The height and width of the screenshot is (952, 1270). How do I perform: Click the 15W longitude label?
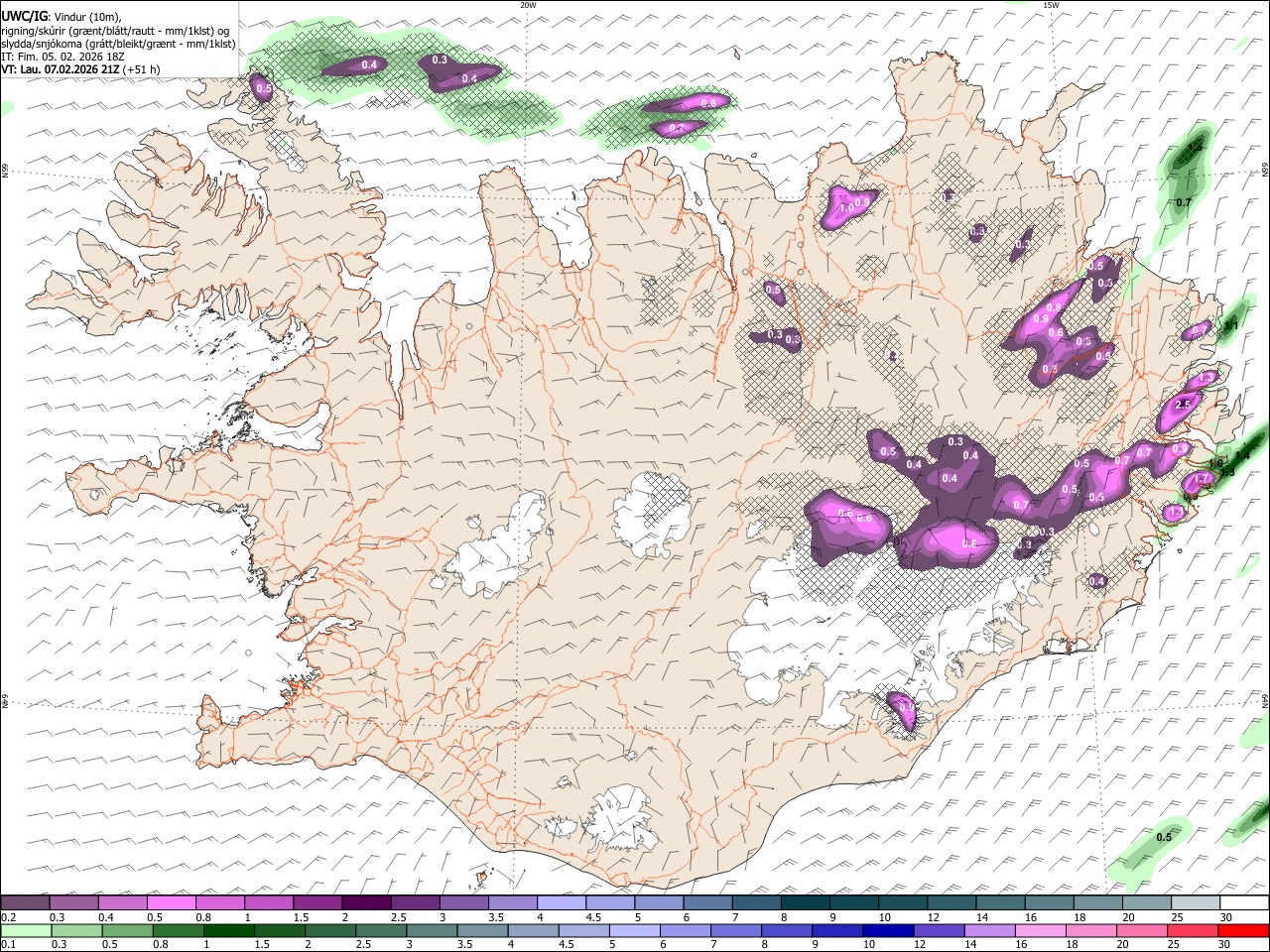click(1051, 5)
